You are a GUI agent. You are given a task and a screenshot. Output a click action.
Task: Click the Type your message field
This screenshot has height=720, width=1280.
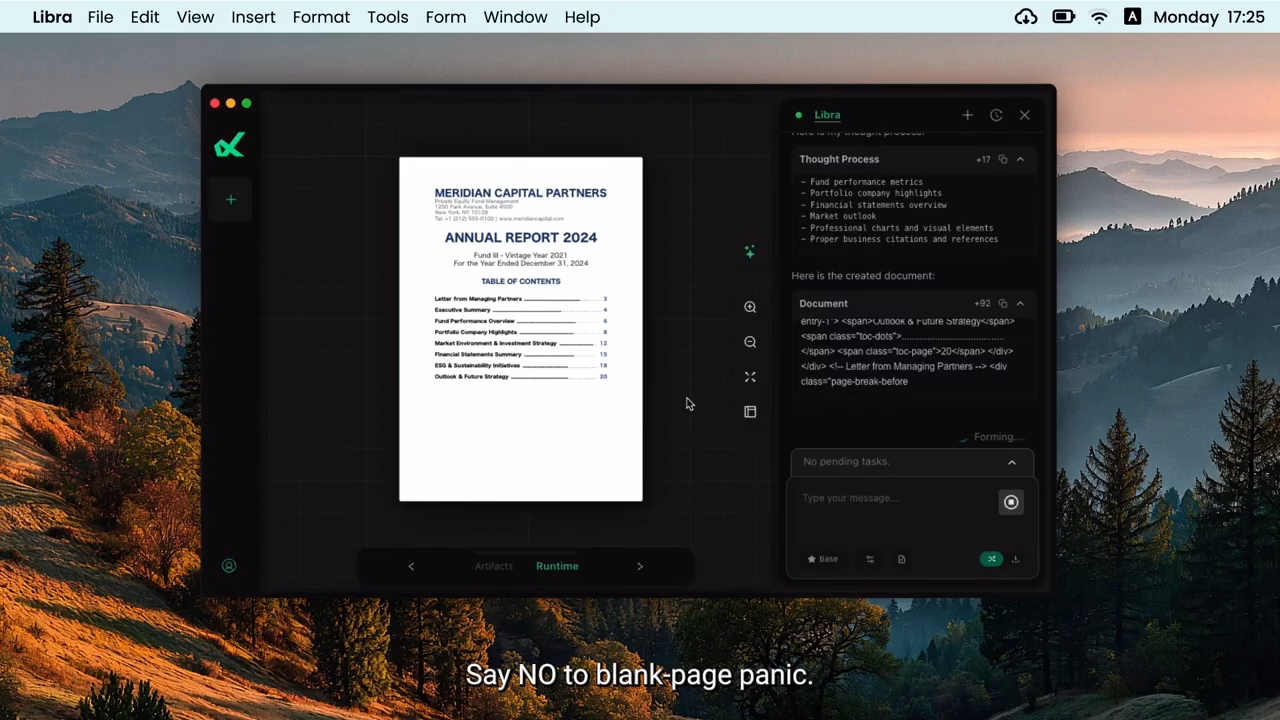[x=890, y=498]
